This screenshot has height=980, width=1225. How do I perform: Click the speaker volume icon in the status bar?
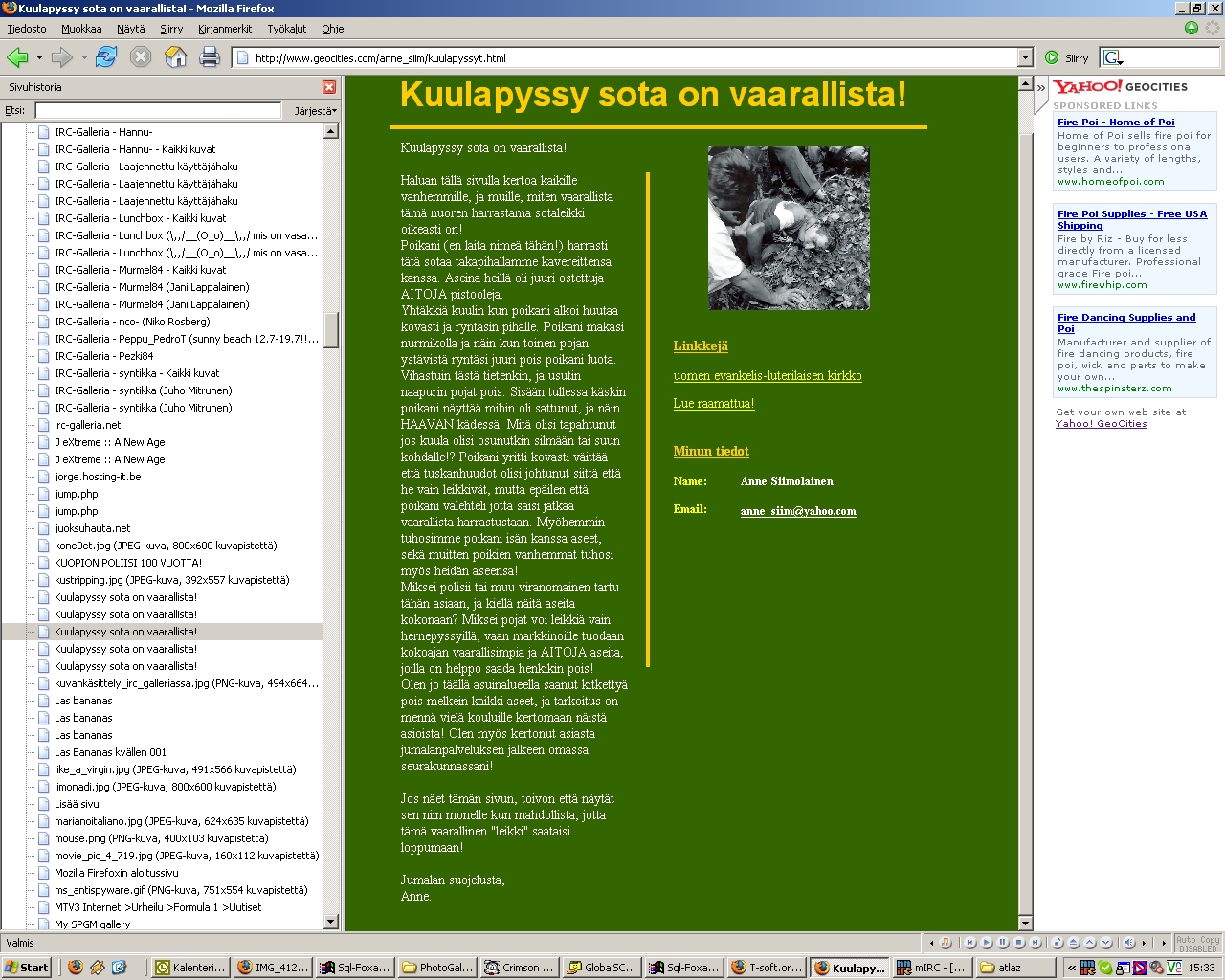point(1129,943)
